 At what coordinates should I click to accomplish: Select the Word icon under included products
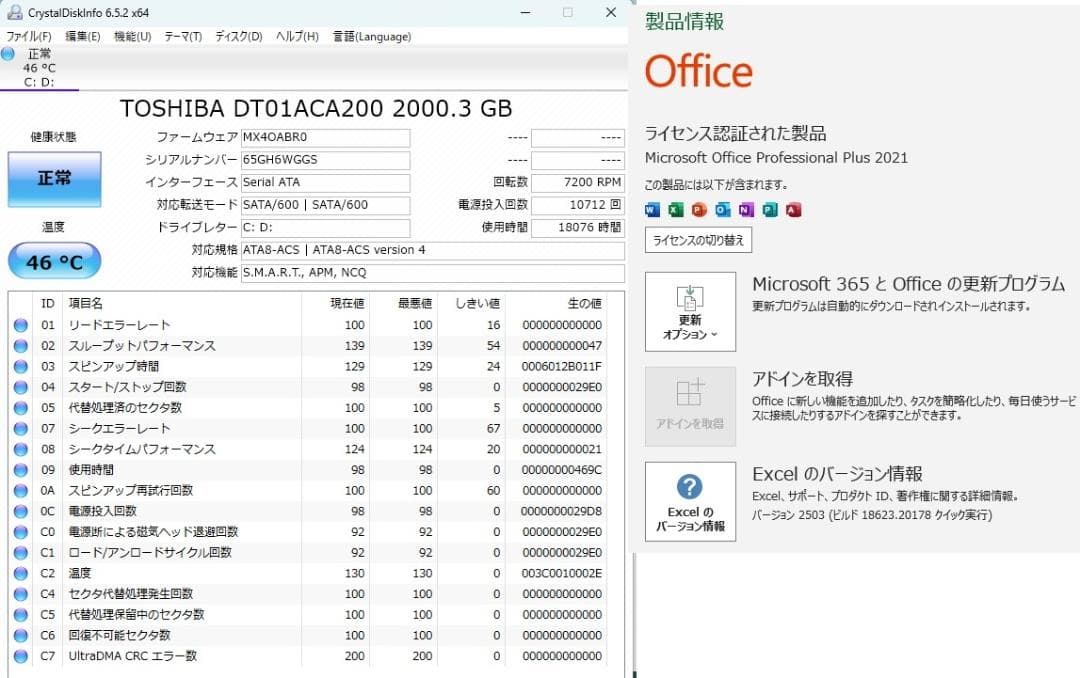coord(652,209)
